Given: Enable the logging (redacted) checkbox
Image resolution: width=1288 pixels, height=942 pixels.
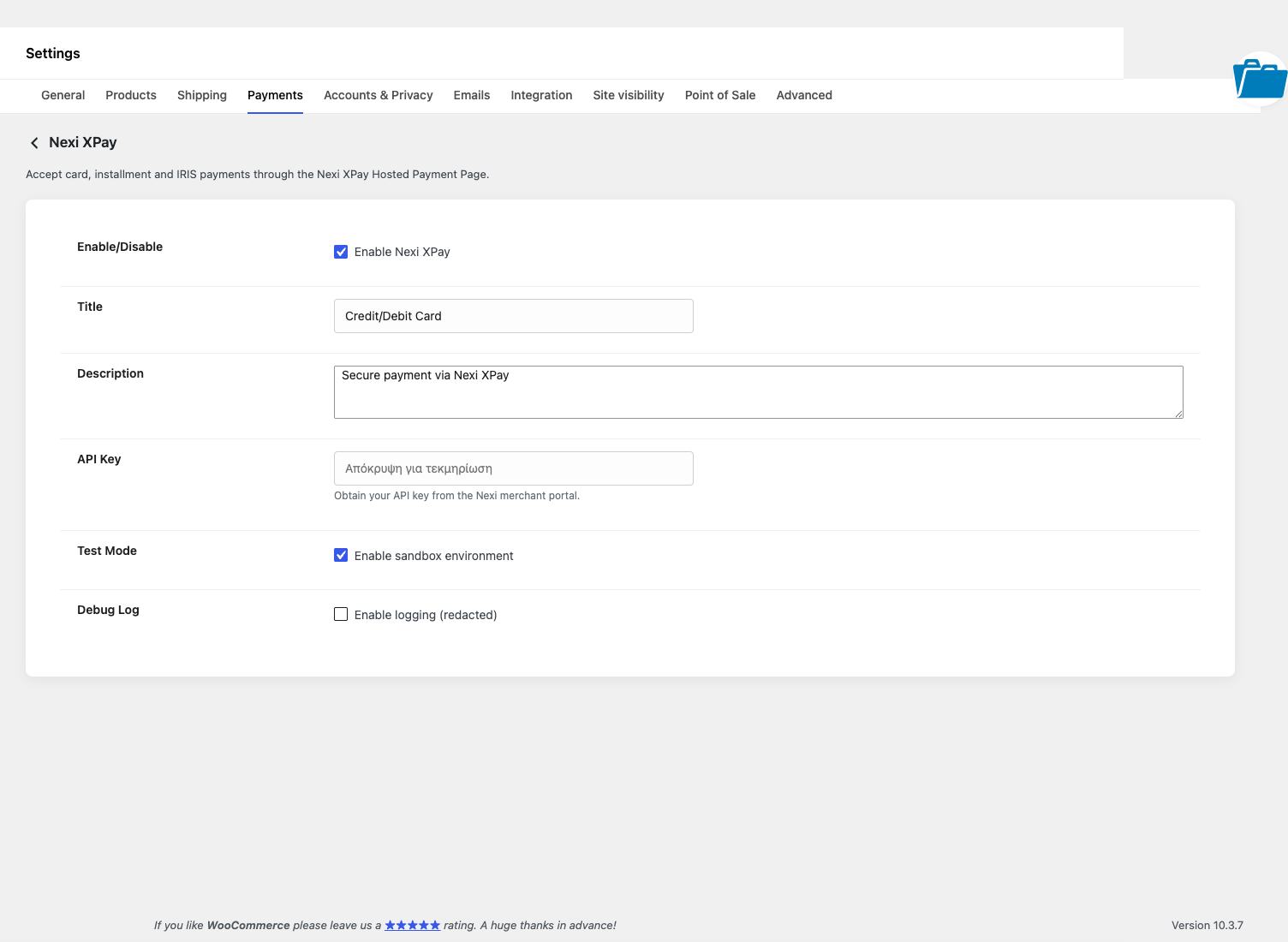Looking at the screenshot, I should [341, 614].
